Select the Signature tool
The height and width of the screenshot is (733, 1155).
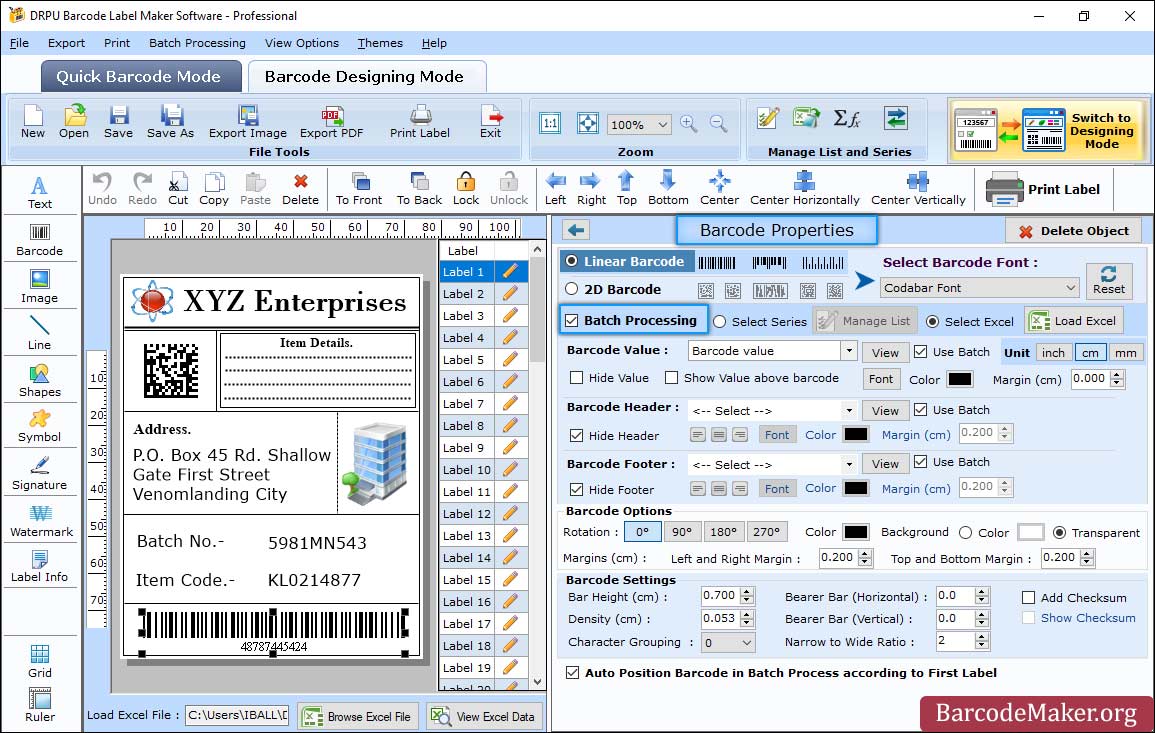tap(40, 474)
